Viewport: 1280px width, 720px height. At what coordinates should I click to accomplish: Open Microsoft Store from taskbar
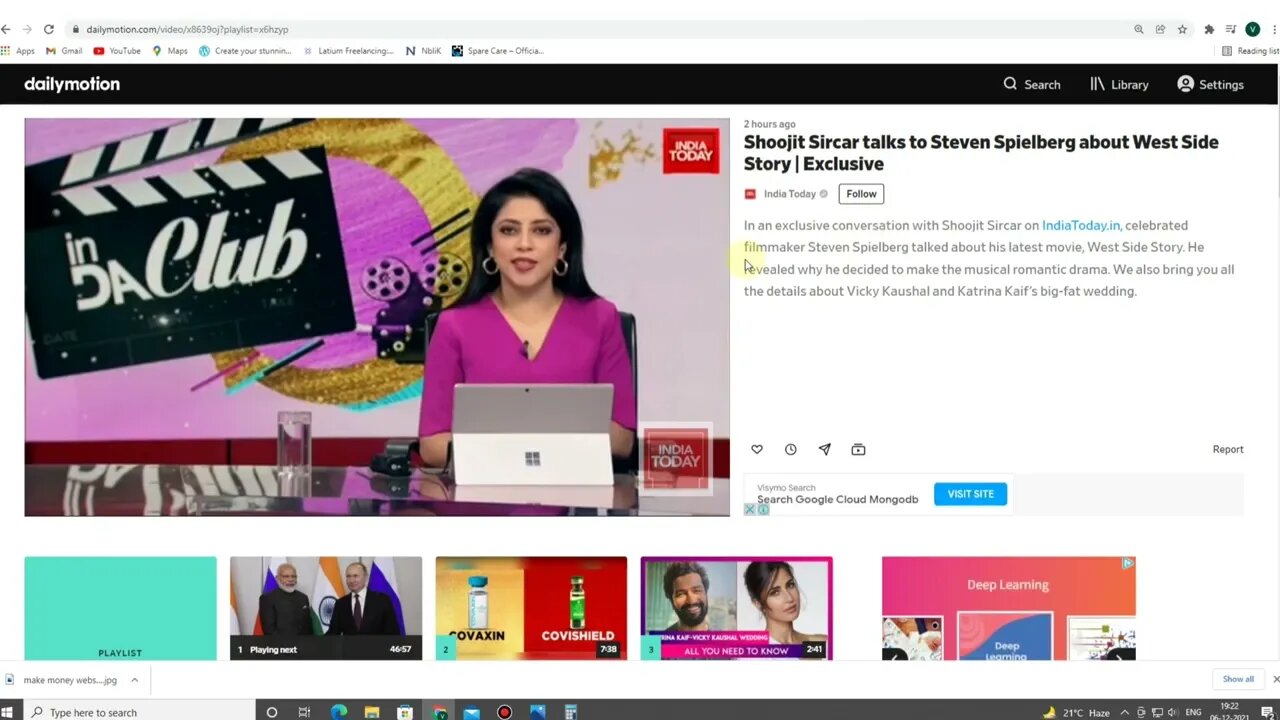(405, 712)
